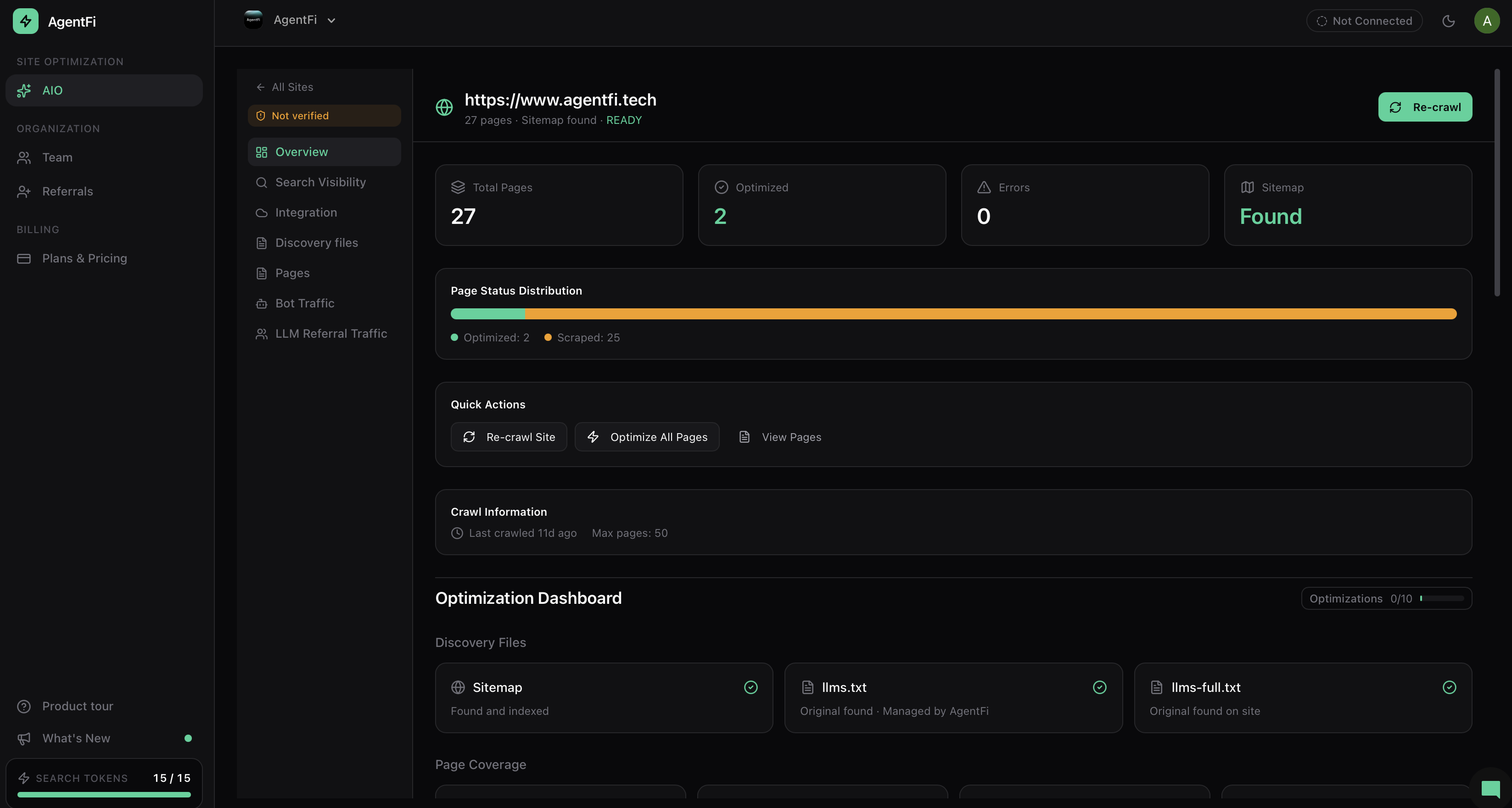Open Plans & Pricing page
This screenshot has width=1512, height=808.
coord(105,258)
